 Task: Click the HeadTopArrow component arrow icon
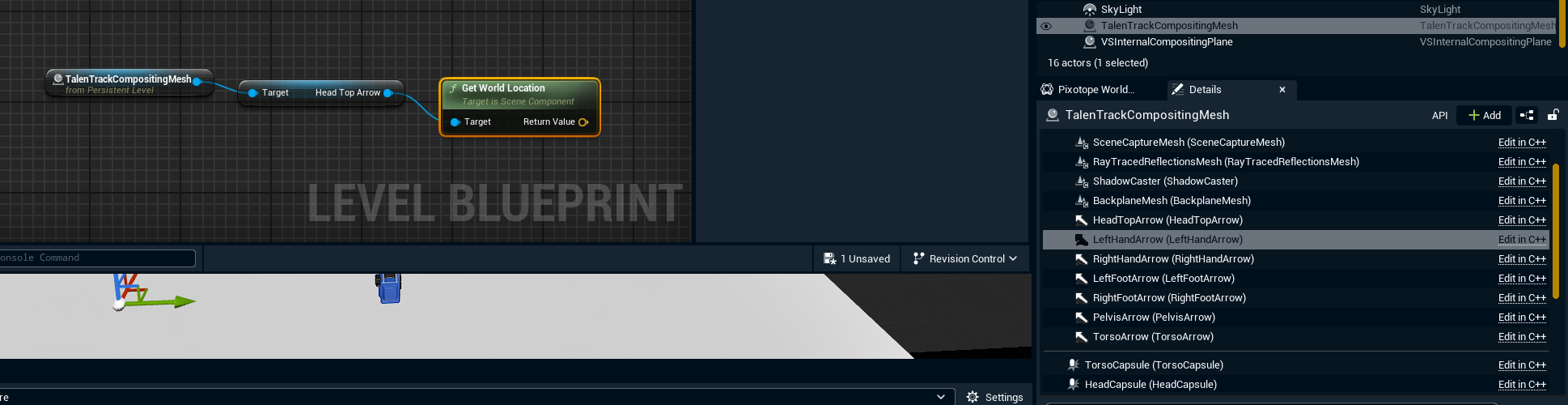[1081, 220]
